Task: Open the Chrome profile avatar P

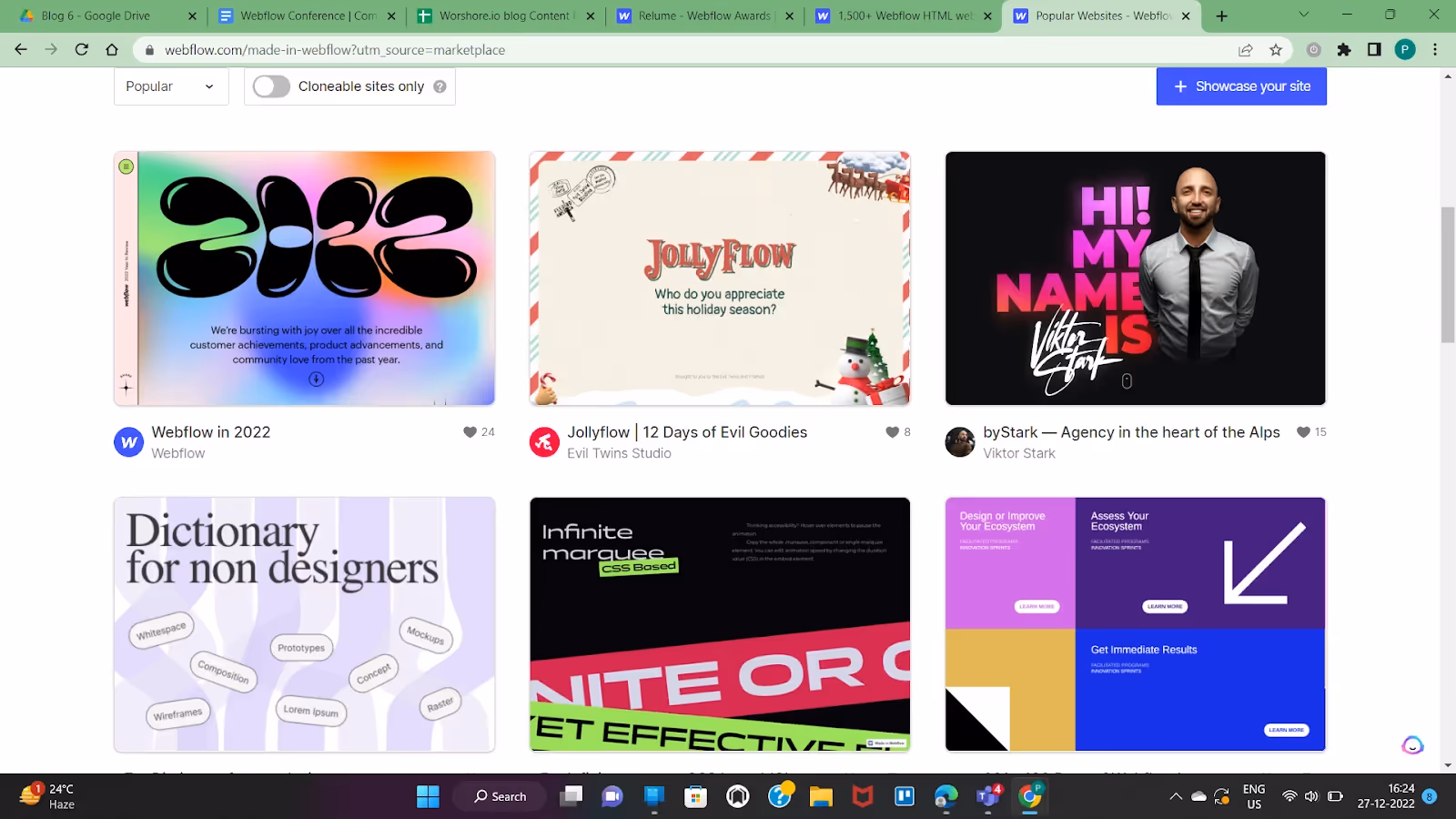Action: point(1405,50)
